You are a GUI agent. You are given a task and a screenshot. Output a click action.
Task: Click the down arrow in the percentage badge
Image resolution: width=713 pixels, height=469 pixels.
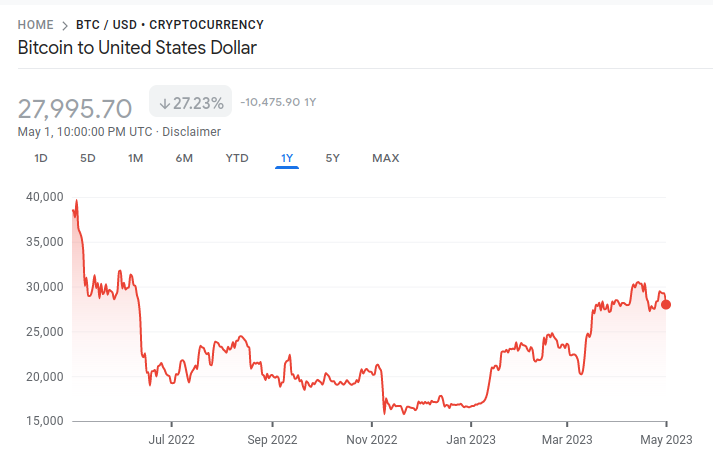(164, 103)
